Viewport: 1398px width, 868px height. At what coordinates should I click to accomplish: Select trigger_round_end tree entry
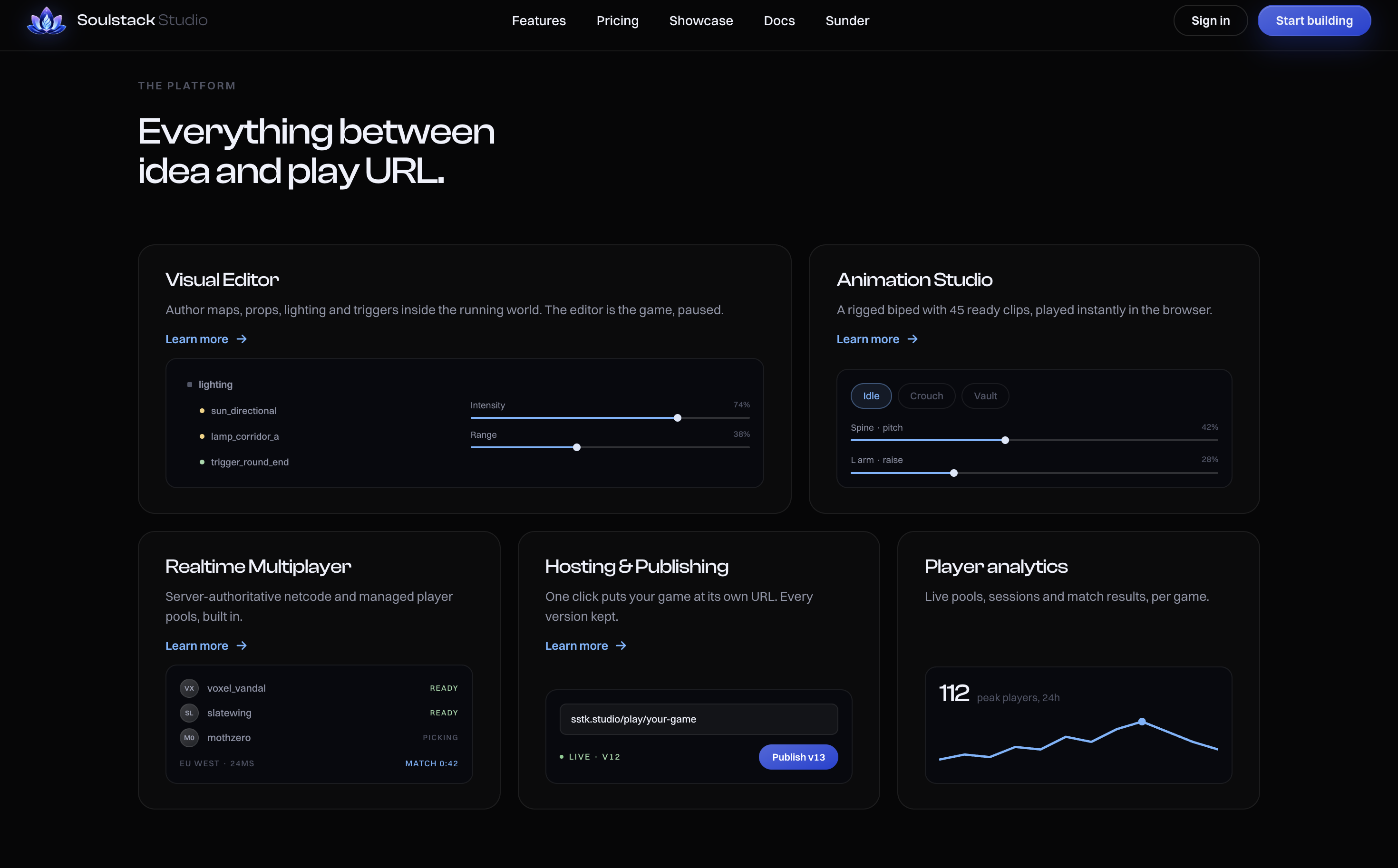pos(244,462)
